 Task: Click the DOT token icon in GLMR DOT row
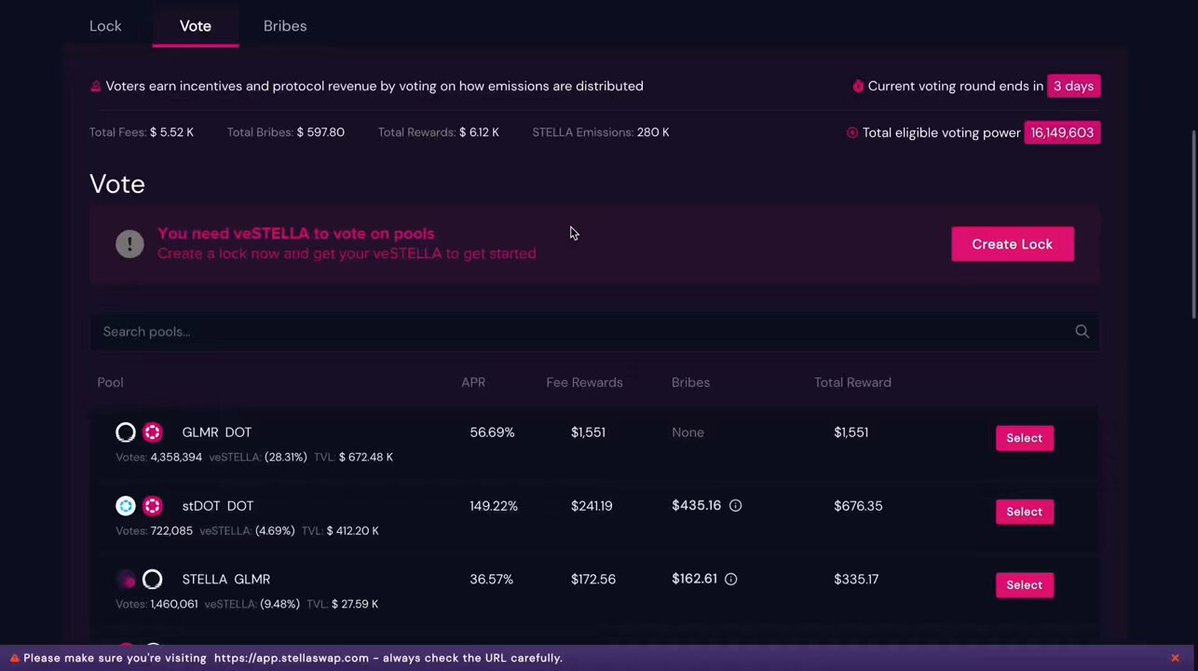pos(152,433)
